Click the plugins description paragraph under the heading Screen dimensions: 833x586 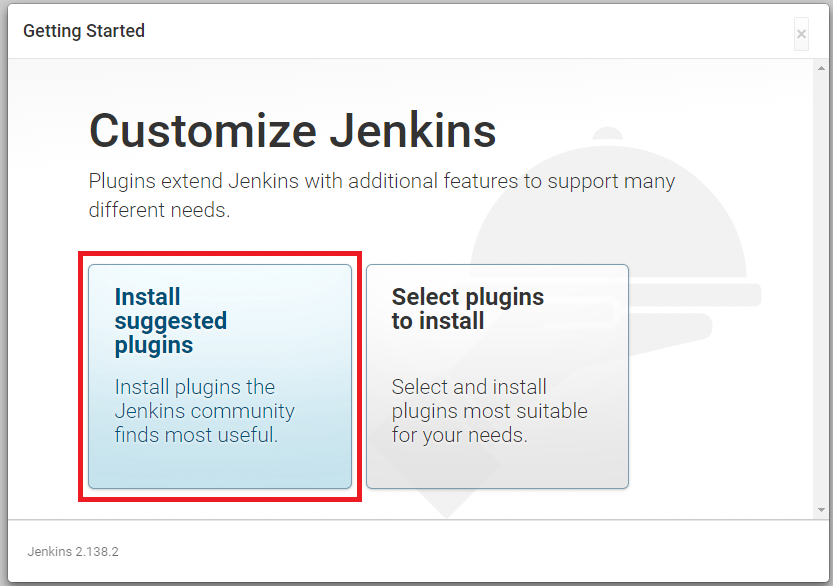pyautogui.click(x=380, y=195)
